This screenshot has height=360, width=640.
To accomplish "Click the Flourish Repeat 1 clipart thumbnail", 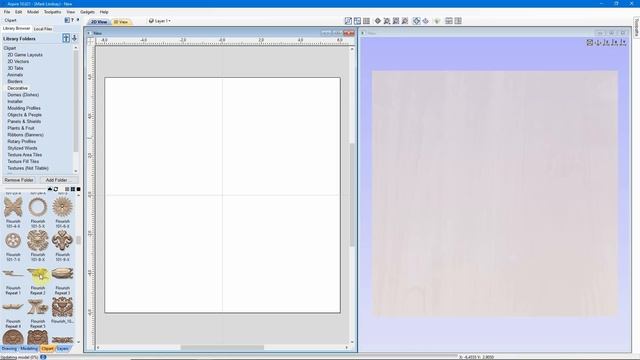I will 13,273.
